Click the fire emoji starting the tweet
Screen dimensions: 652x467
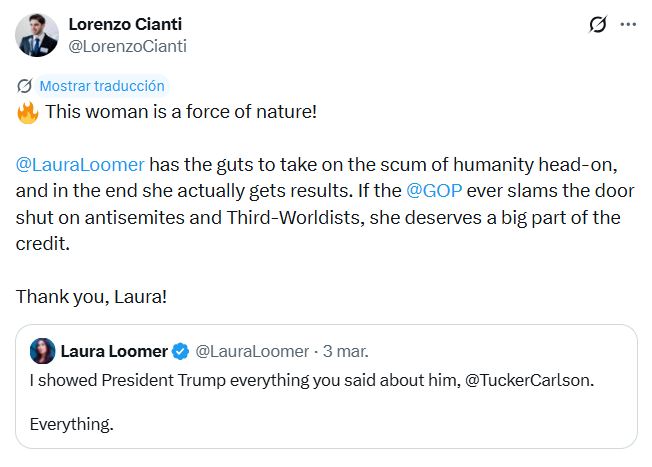tap(28, 112)
